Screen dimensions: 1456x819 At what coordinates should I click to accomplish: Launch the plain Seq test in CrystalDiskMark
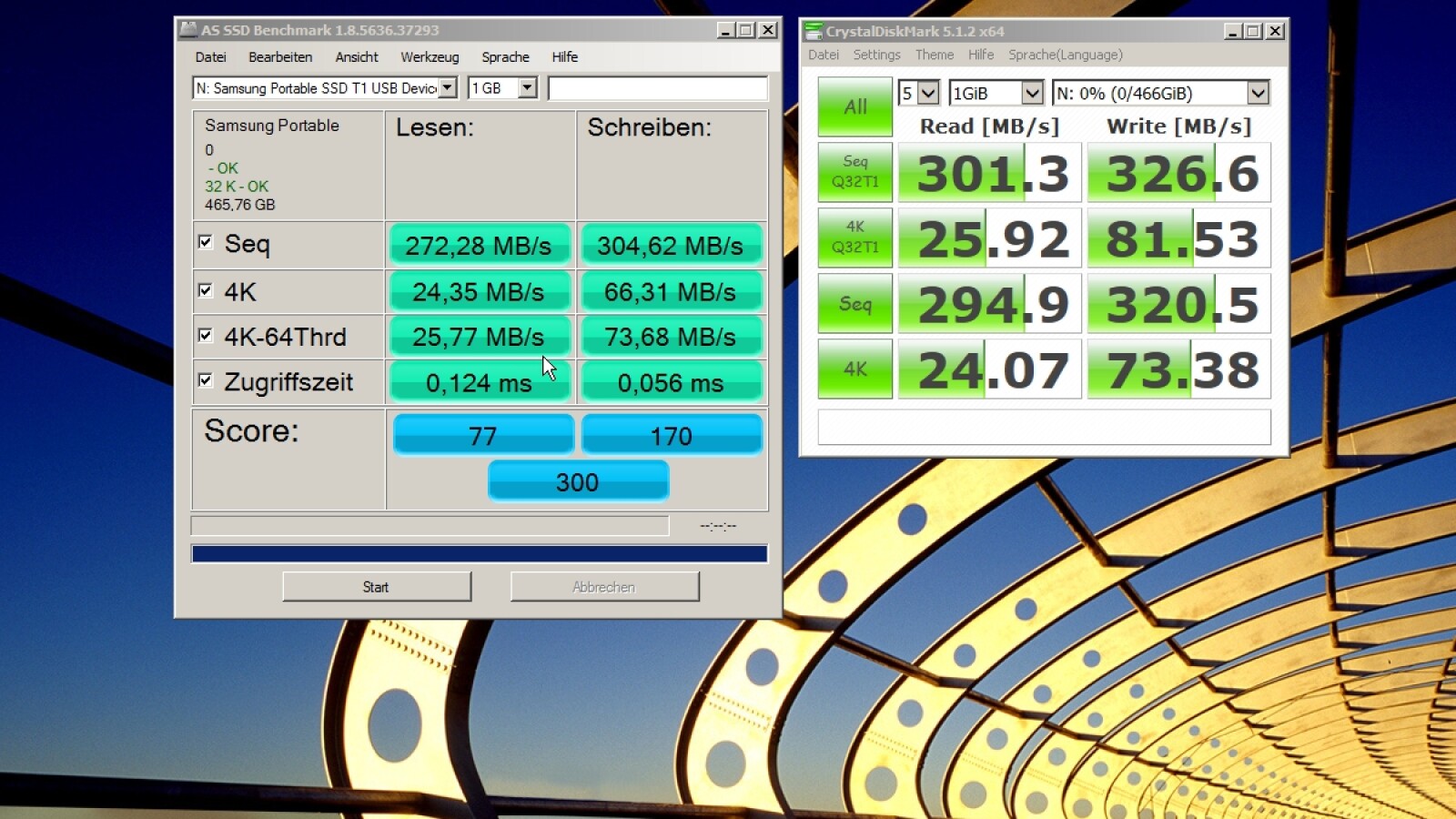coord(854,304)
